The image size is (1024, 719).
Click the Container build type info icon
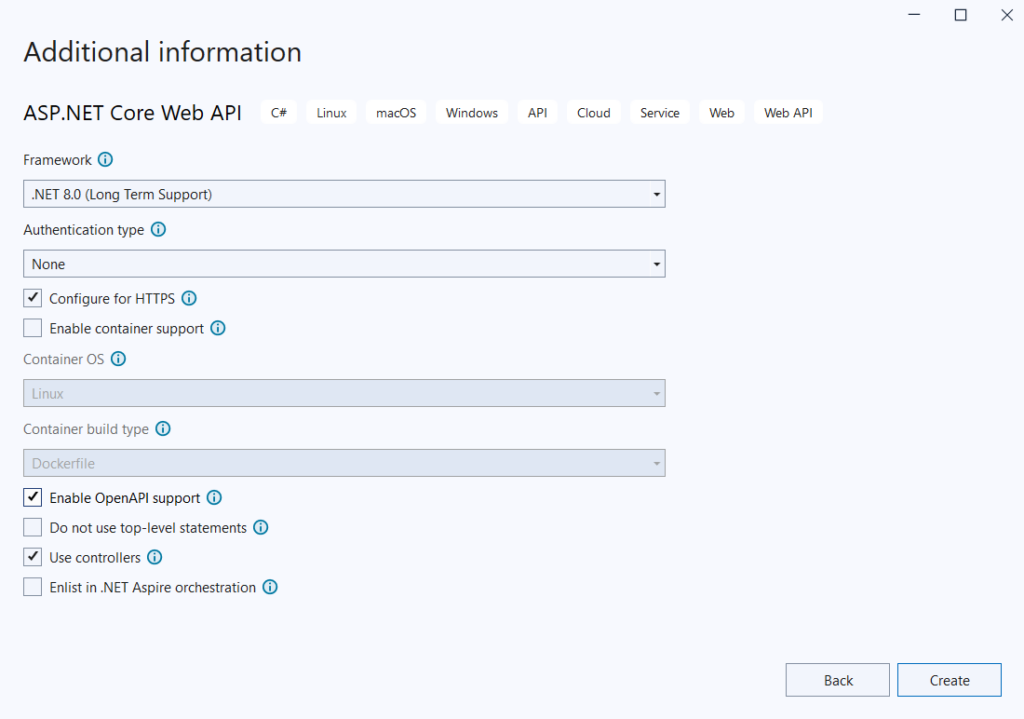coord(163,428)
